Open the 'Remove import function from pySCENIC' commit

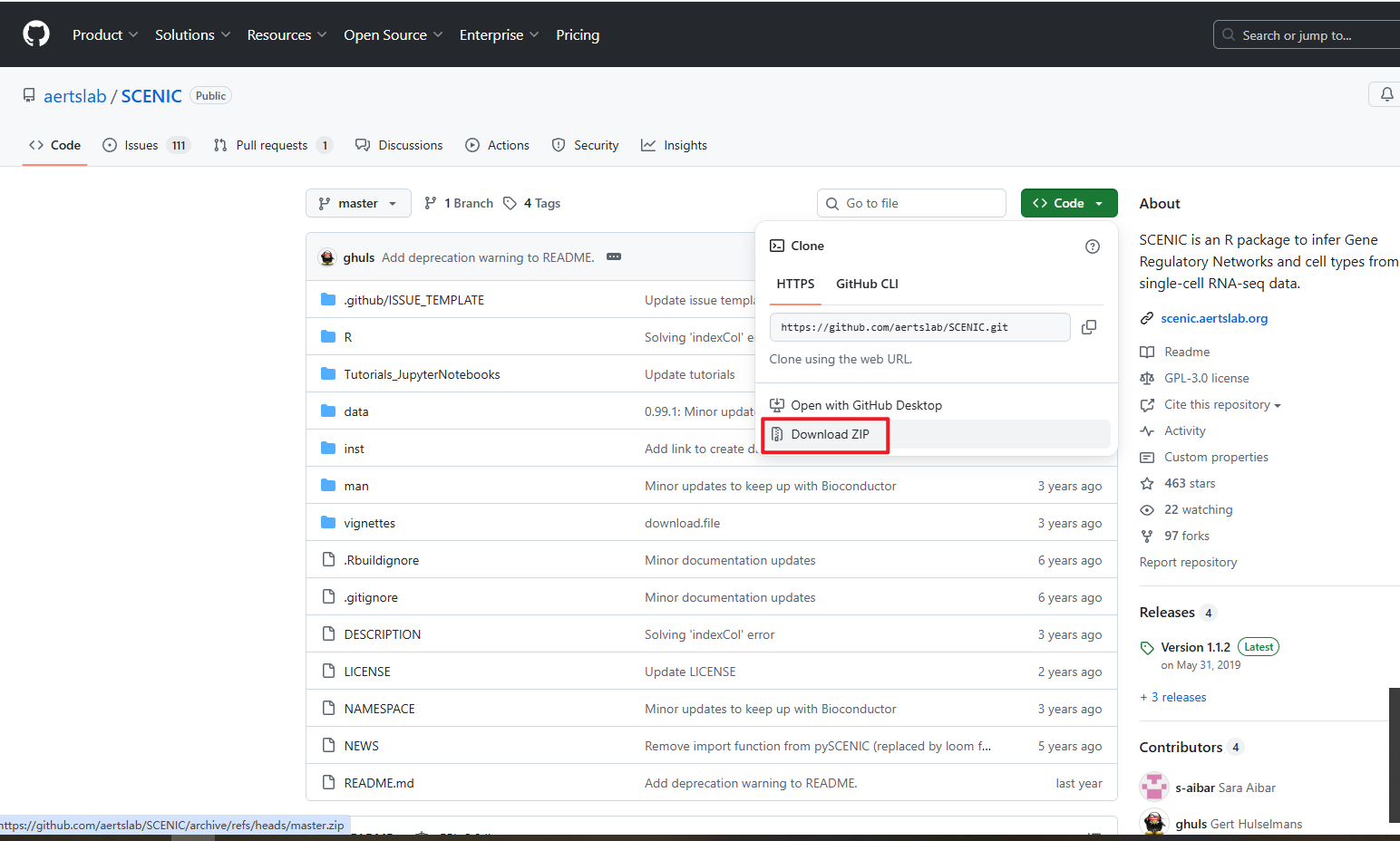tap(818, 746)
